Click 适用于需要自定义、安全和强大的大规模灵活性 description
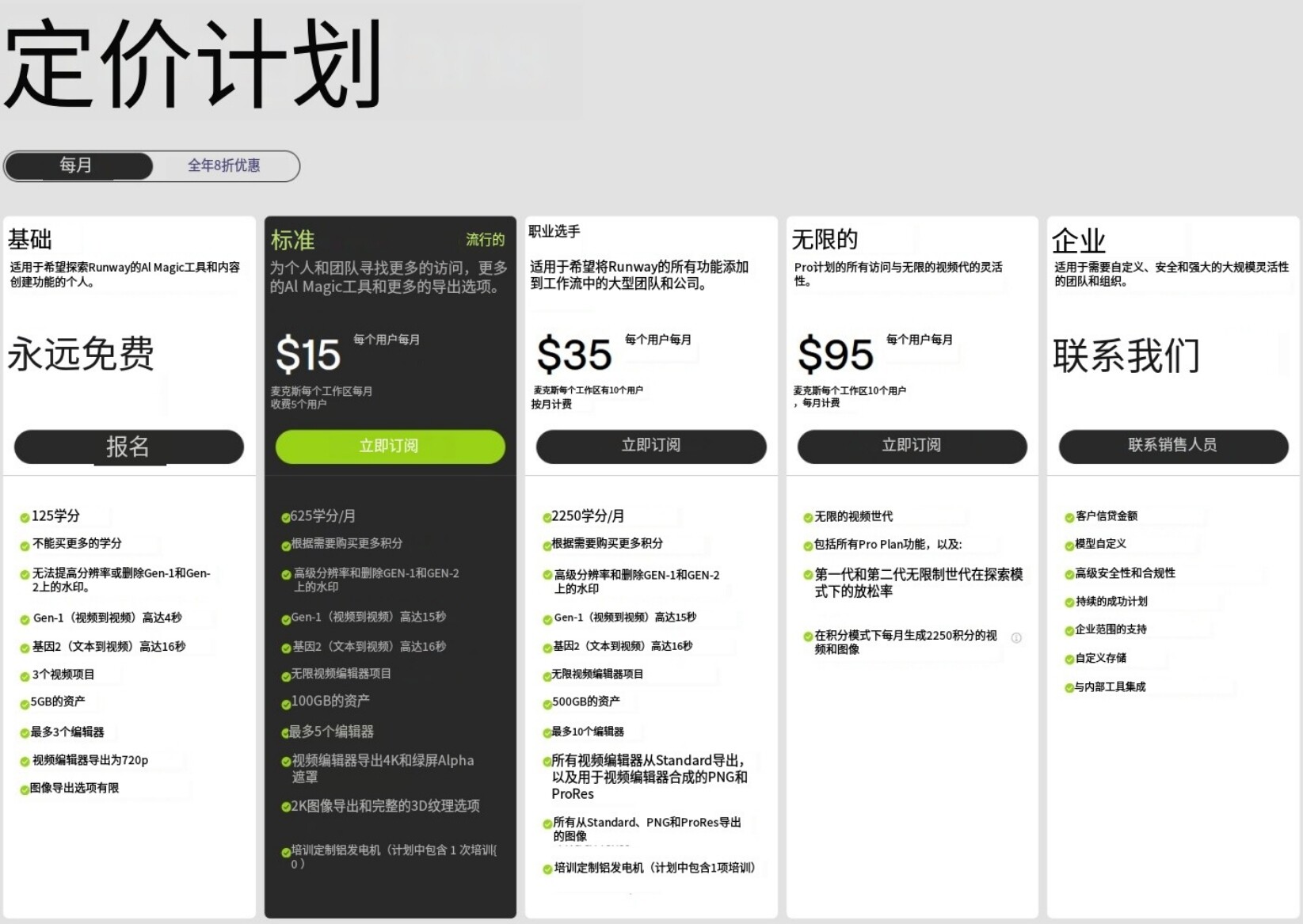The image size is (1303, 924). pos(1172,274)
